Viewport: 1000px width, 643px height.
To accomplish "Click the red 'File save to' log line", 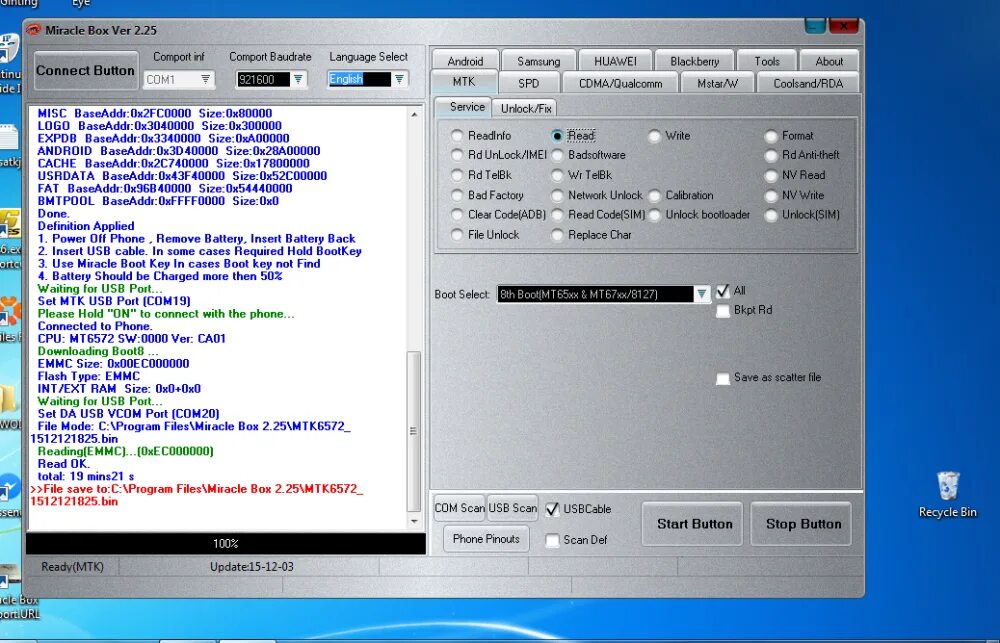I will [x=196, y=495].
